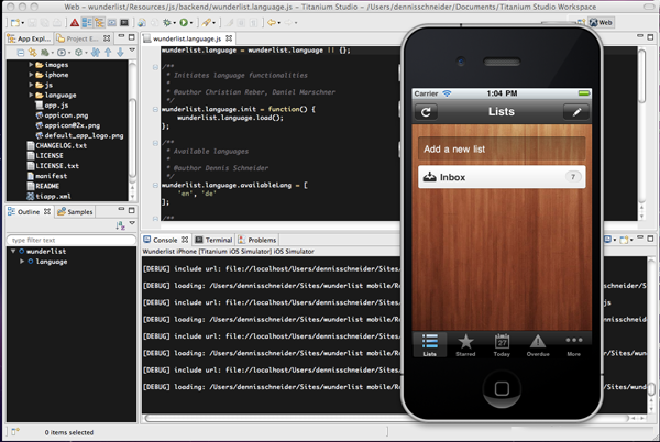Tap the refresh button in the iPhone simulator
The image size is (660, 442).
(426, 112)
